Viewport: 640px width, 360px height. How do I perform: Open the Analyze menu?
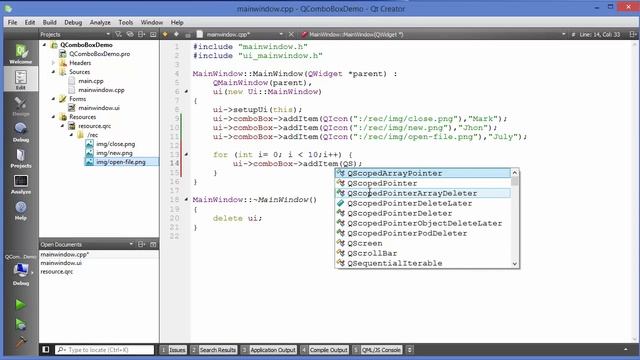point(100,22)
